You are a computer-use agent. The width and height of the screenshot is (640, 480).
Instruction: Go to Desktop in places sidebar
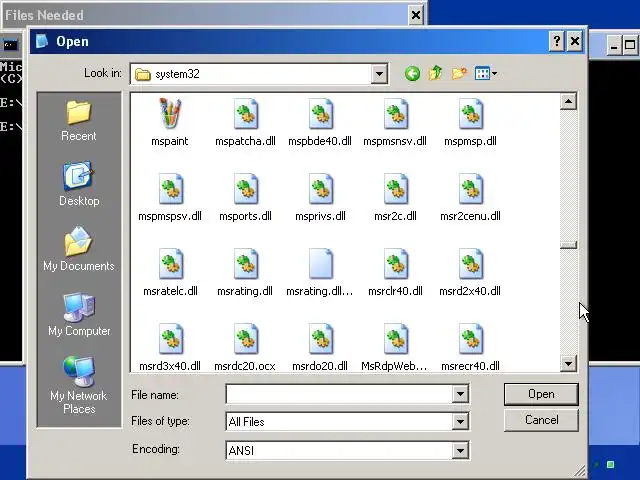pyautogui.click(x=79, y=184)
